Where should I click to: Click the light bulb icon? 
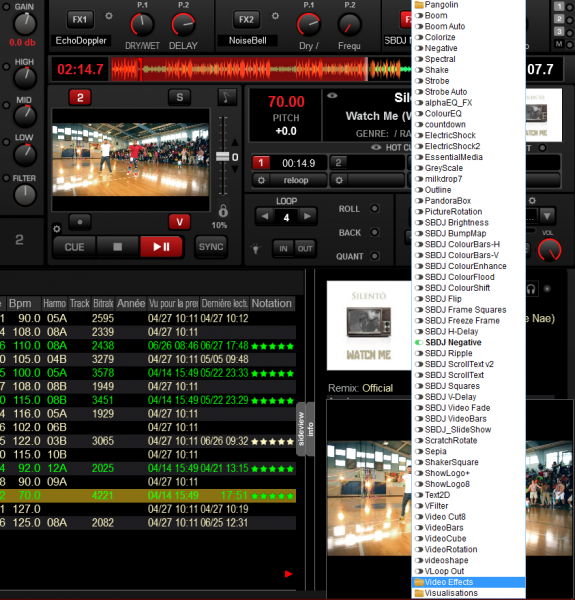coord(256,249)
